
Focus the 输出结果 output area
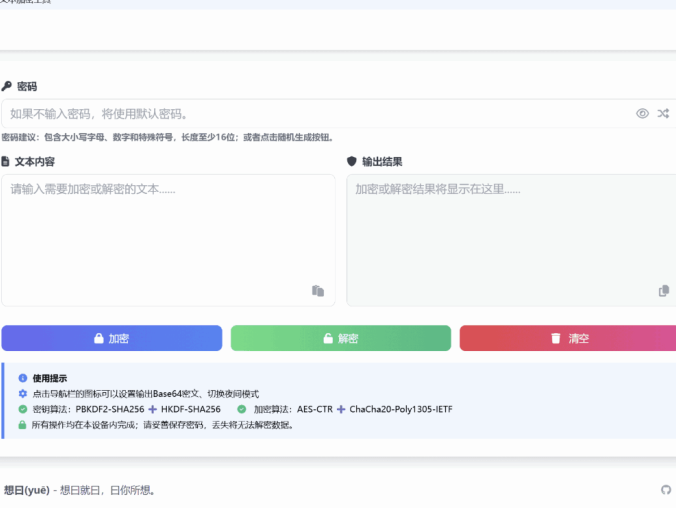click(511, 240)
